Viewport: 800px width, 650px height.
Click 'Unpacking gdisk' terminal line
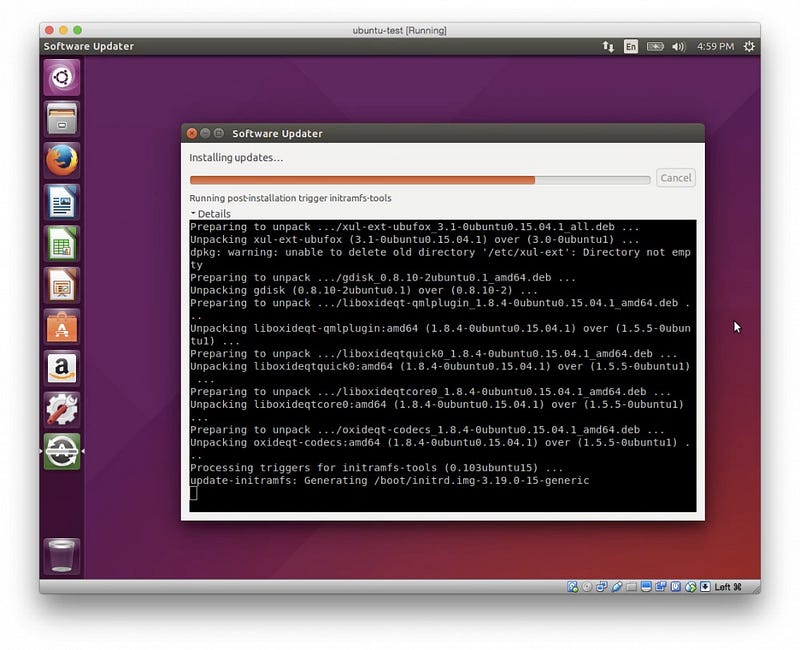point(364,290)
